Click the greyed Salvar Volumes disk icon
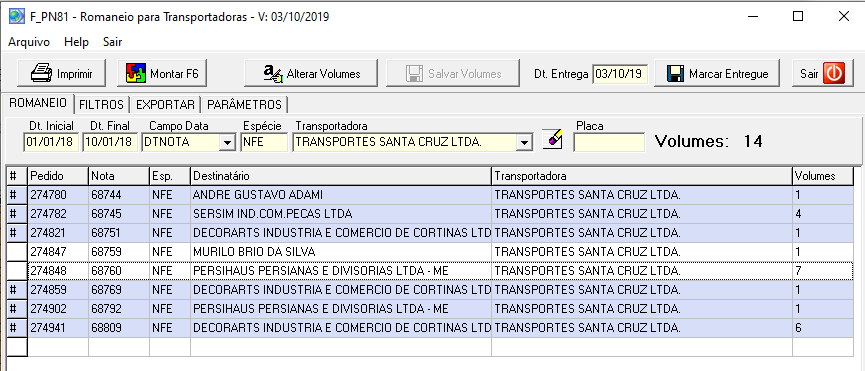 (x=414, y=73)
